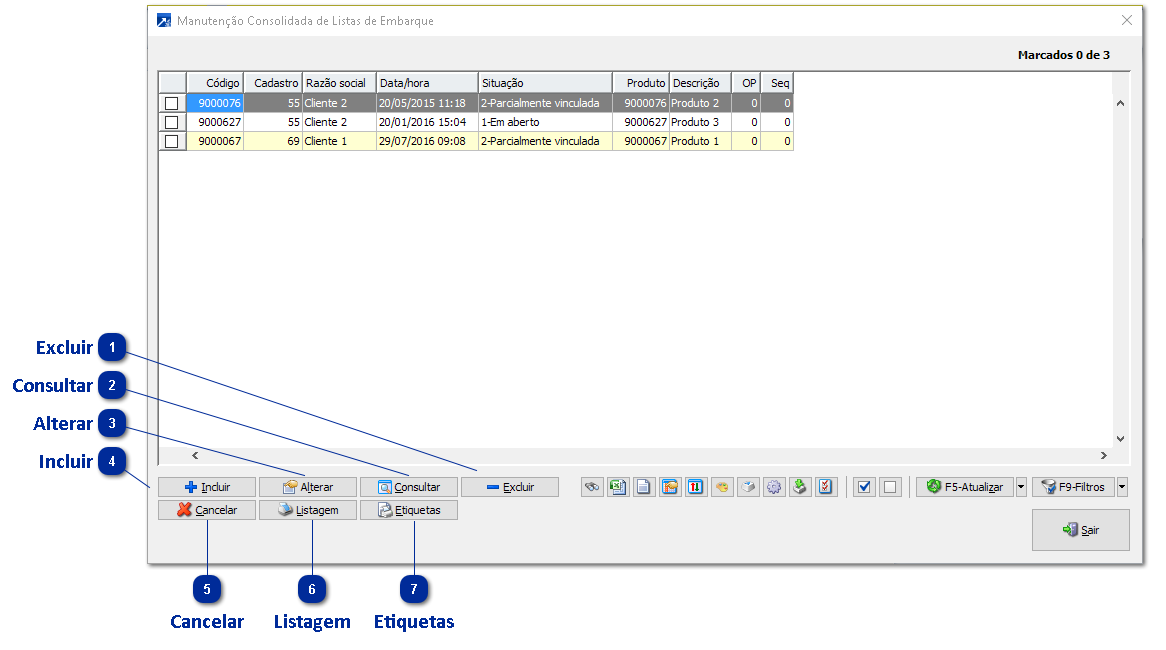Check the box for row 9000076
The height and width of the screenshot is (650, 1166).
(x=172, y=103)
